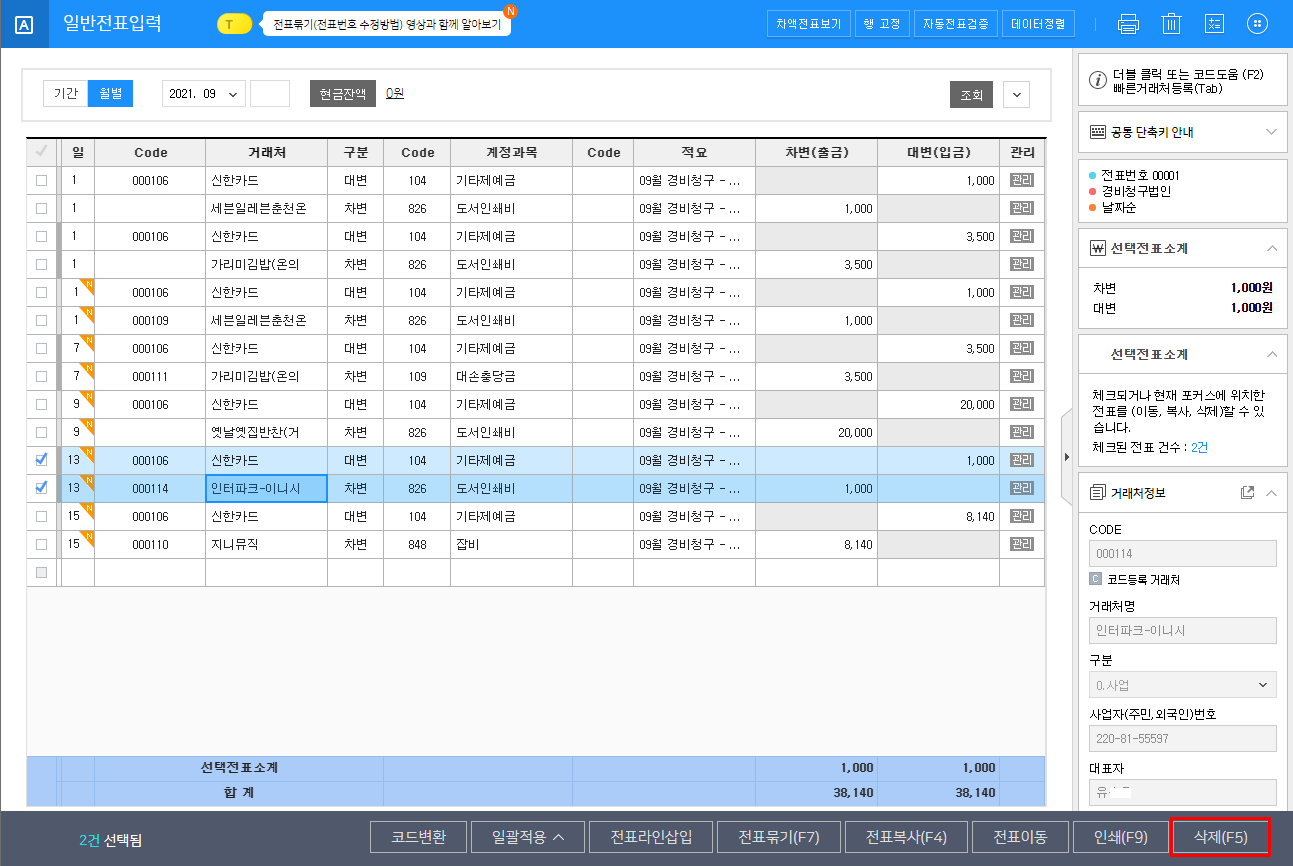
Task: Click the yellow T tip badge
Action: click(234, 24)
